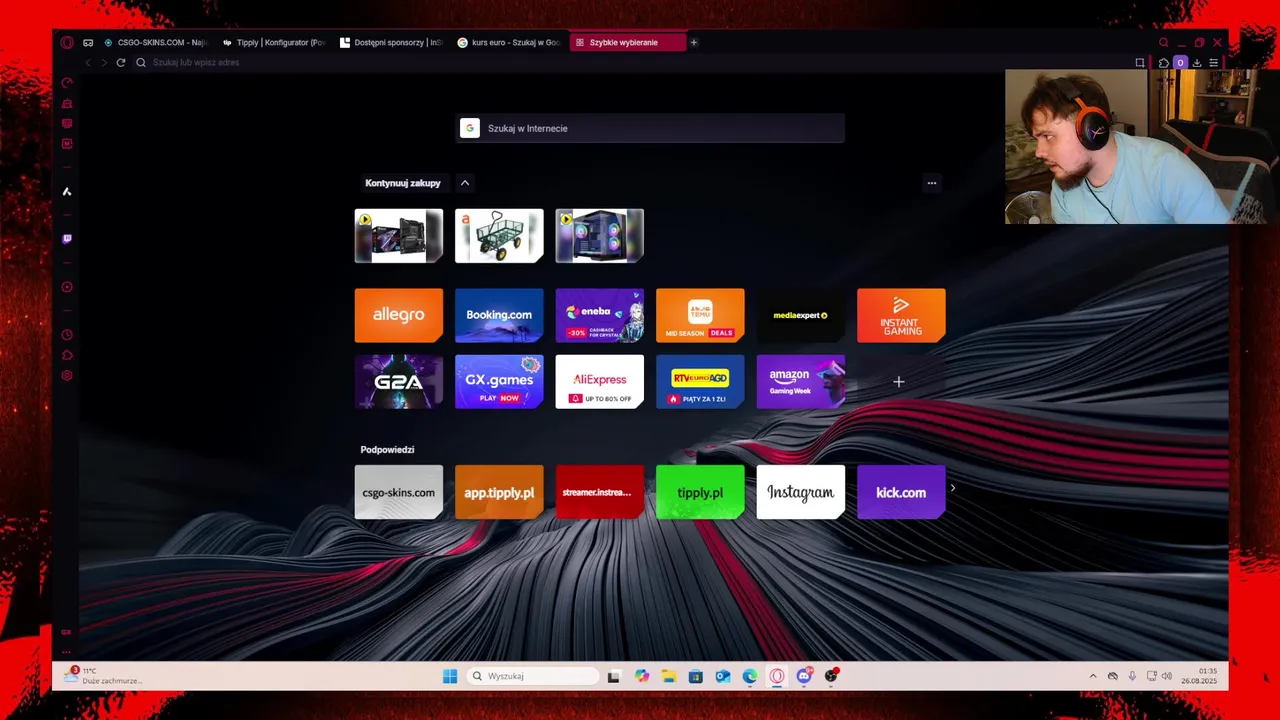Open the Instant Gaming speed dial tile
This screenshot has width=1280, height=720.
tap(901, 315)
